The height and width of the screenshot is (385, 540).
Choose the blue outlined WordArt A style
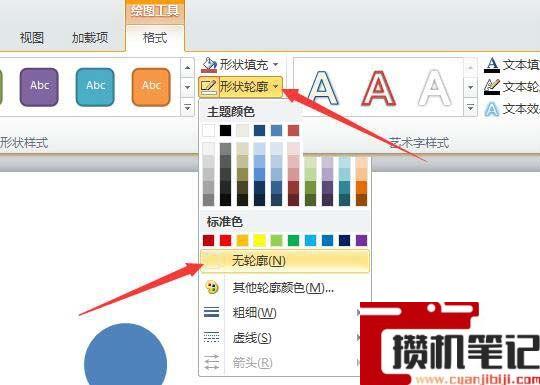click(323, 88)
